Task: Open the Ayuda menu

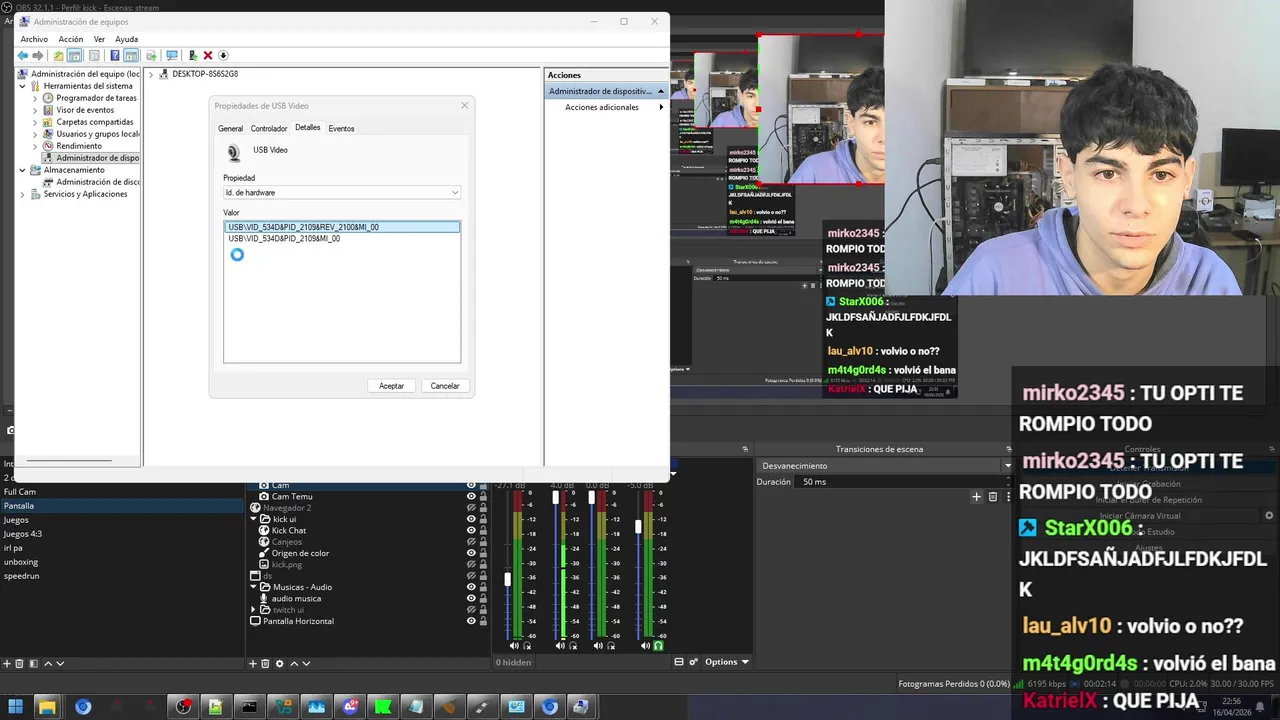Action: [x=126, y=39]
